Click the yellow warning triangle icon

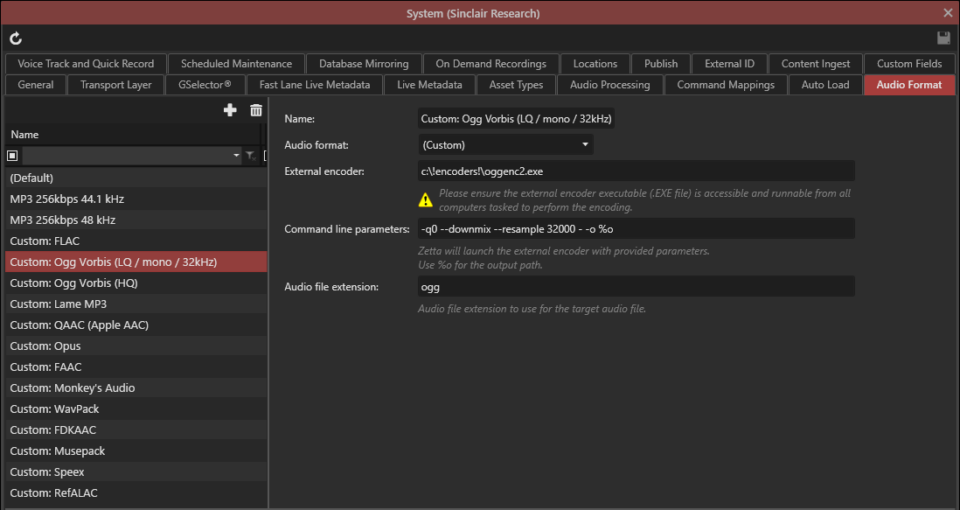(x=426, y=200)
